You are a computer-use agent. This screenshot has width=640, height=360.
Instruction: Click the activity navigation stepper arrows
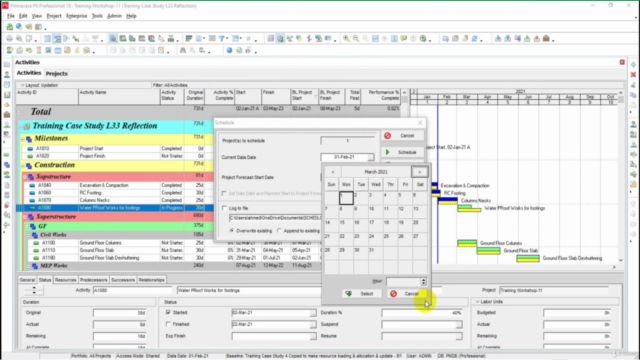34,290
